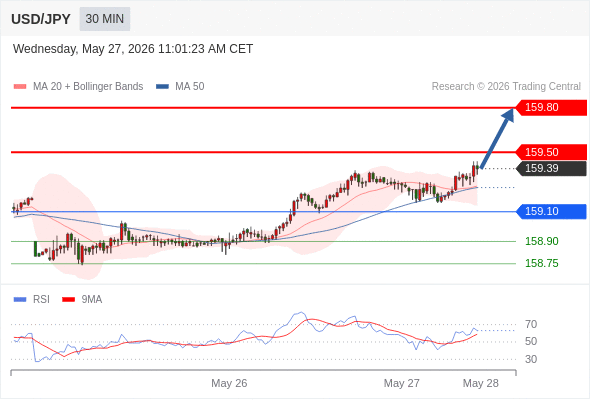This screenshot has width=590, height=400.
Task: Click the 30 MIN timeframe button
Action: 105,19
